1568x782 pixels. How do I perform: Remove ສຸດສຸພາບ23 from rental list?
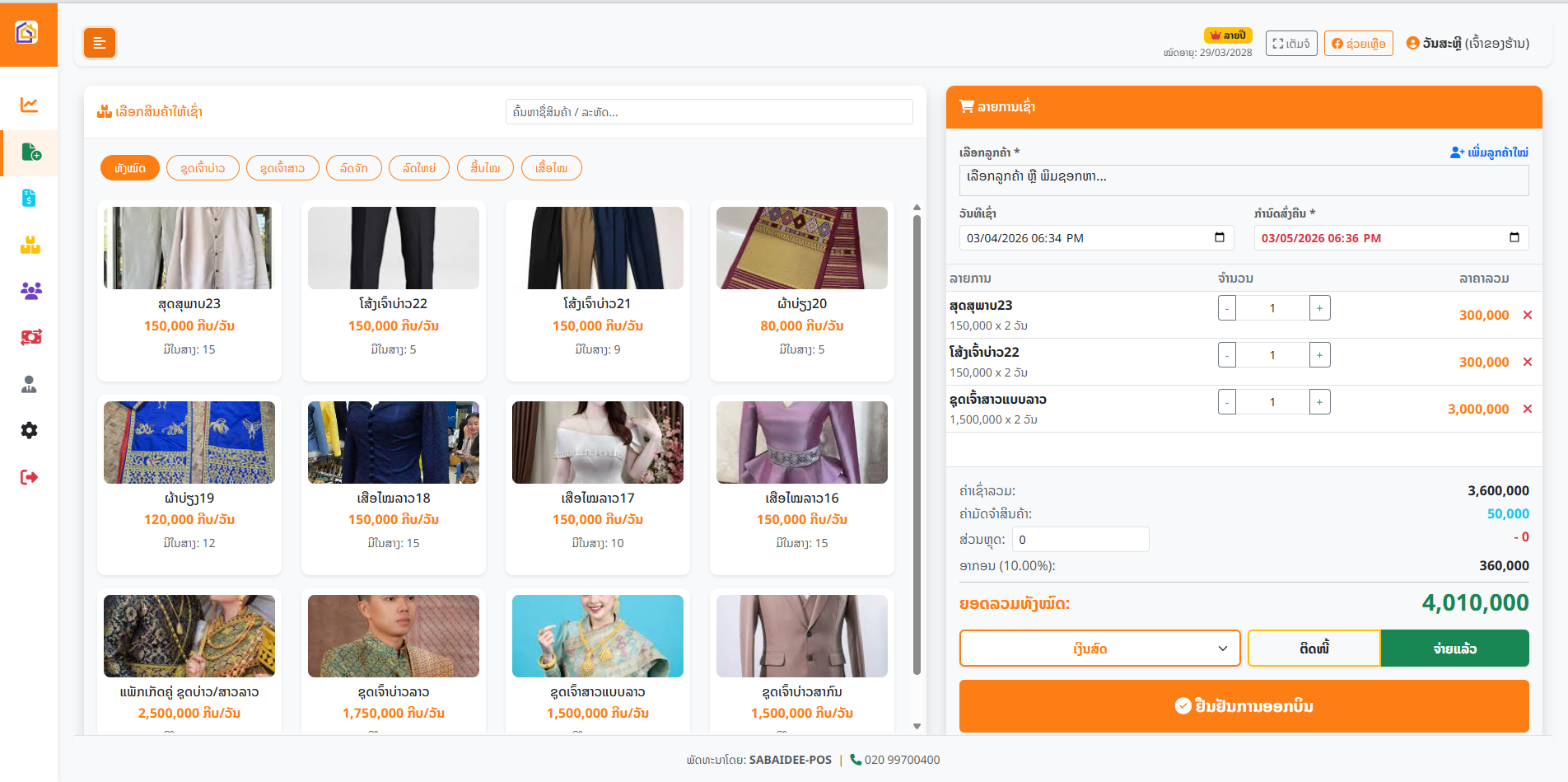(1528, 315)
